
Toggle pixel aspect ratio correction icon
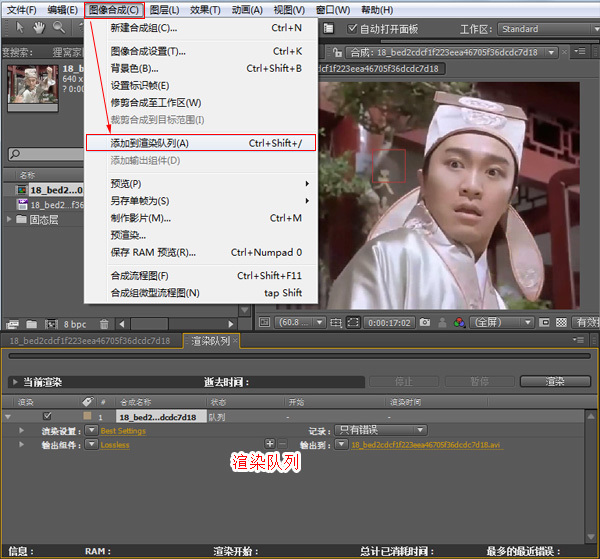544,323
